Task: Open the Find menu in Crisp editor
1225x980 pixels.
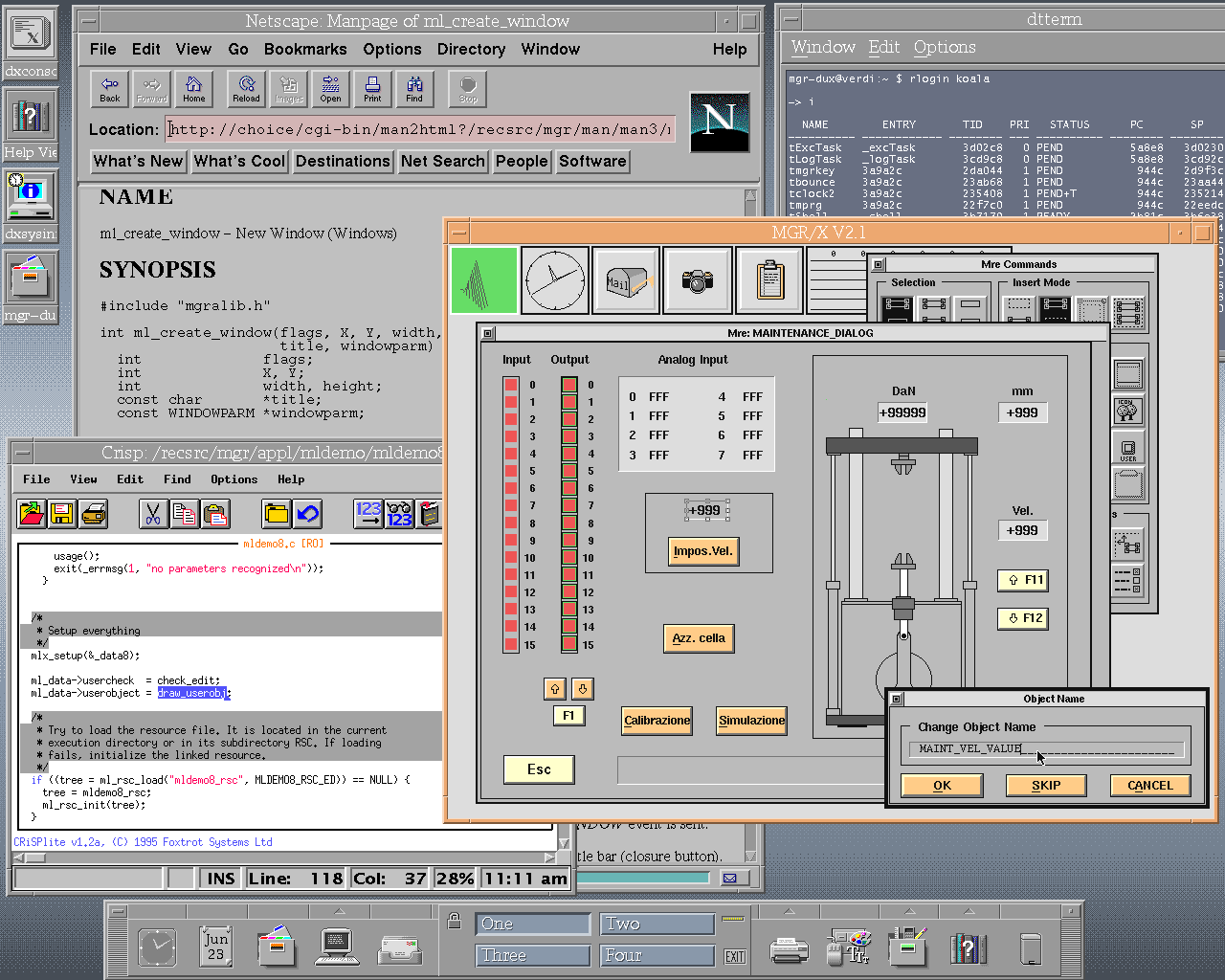Action: point(177,479)
